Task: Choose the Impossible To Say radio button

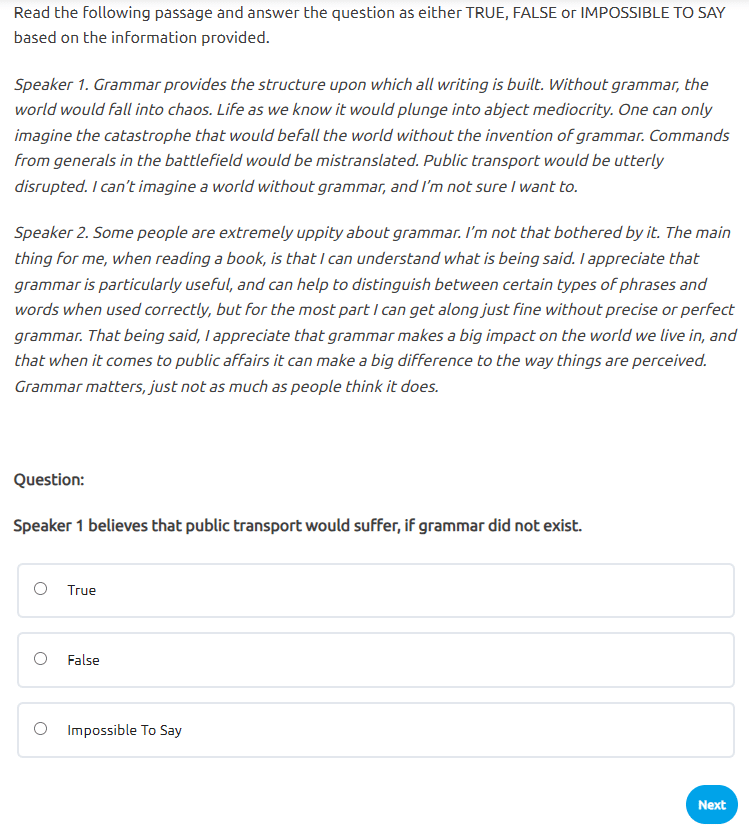Action: pyautogui.click(x=41, y=729)
